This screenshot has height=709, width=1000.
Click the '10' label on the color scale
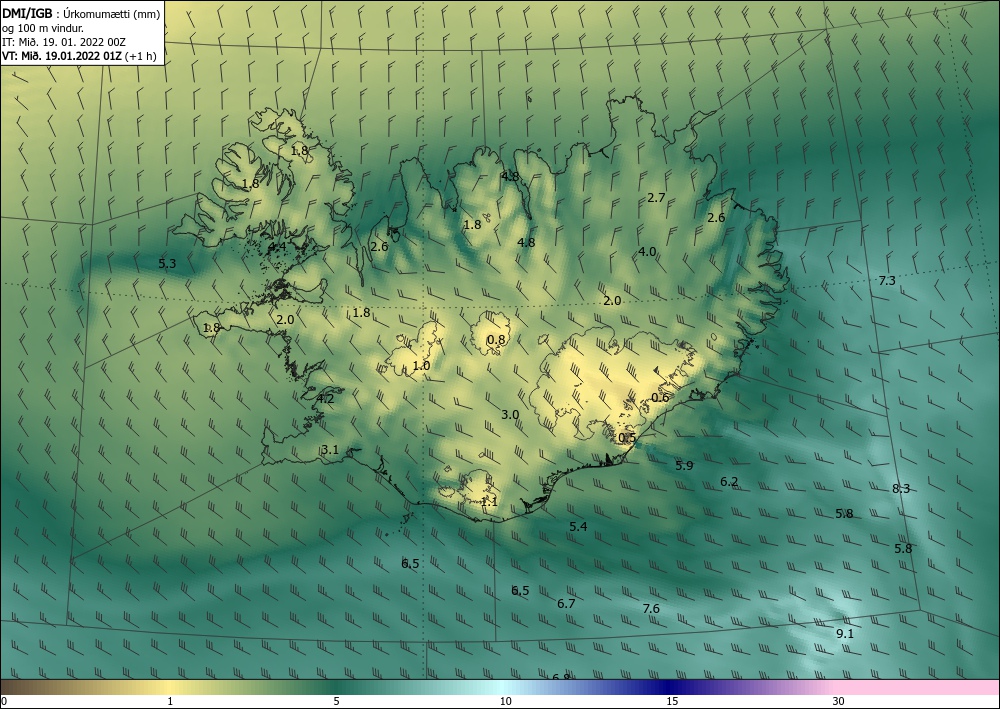click(x=505, y=702)
